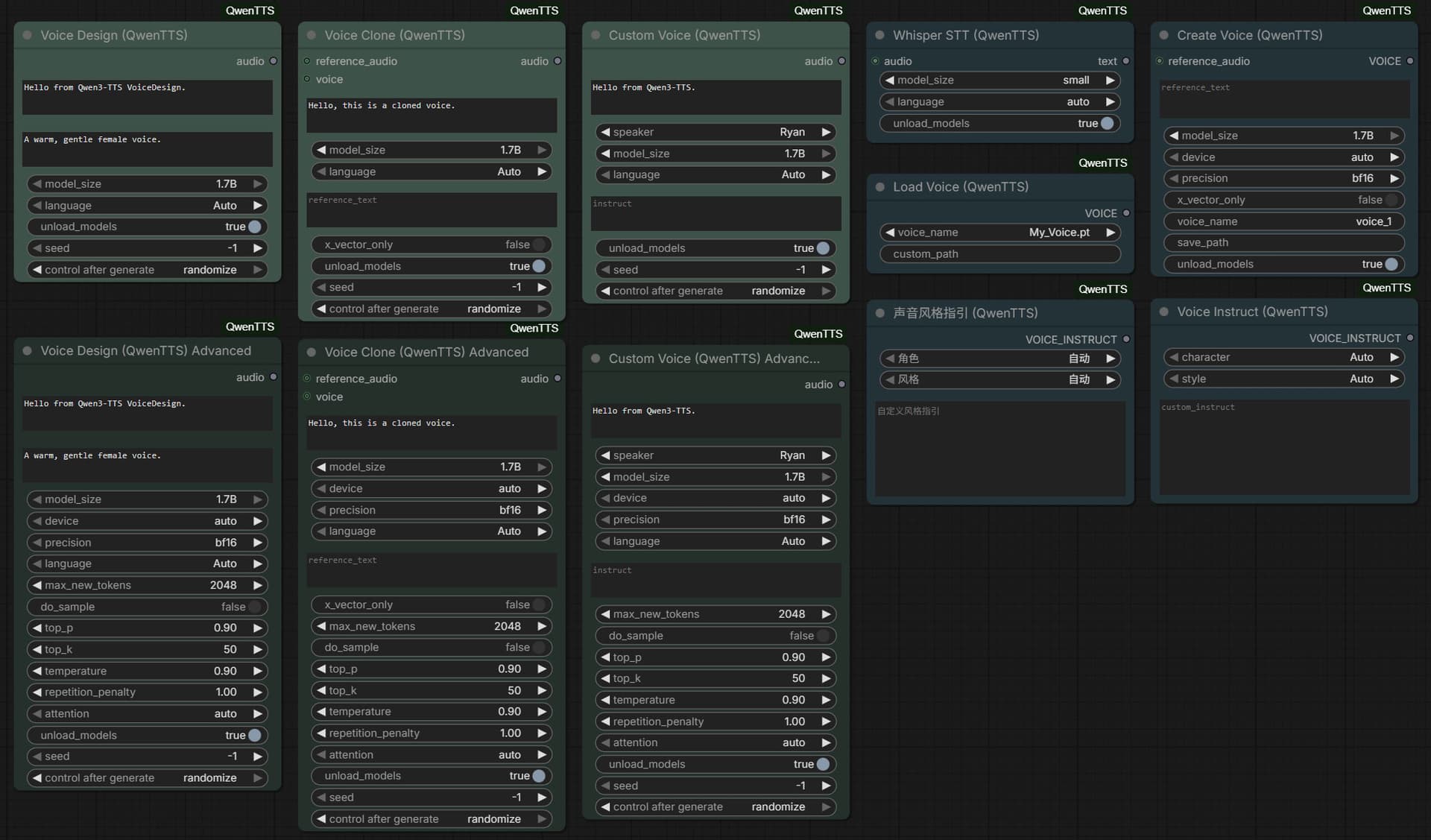Viewport: 1431px width, 840px height.
Task: Toggle x_vector_only in Voice Clone basic node
Action: click(432, 244)
